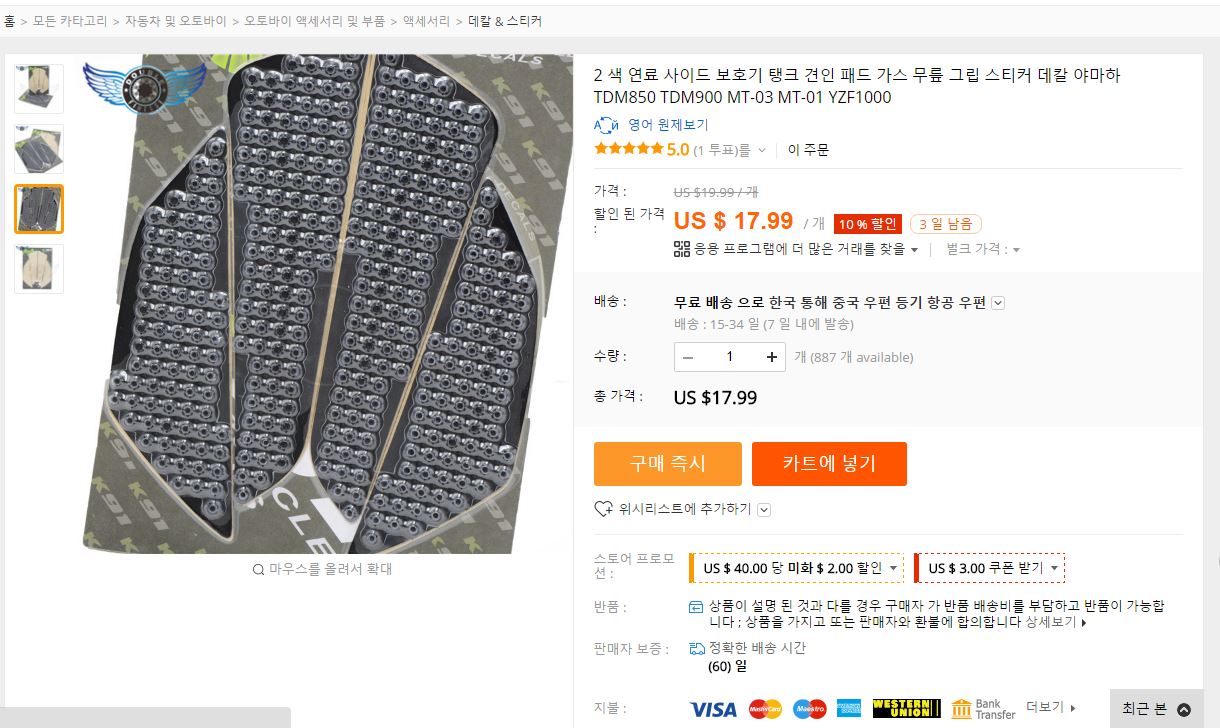Click the 구매 즉시 buy now button
Image resolution: width=1220 pixels, height=728 pixels.
coord(667,464)
